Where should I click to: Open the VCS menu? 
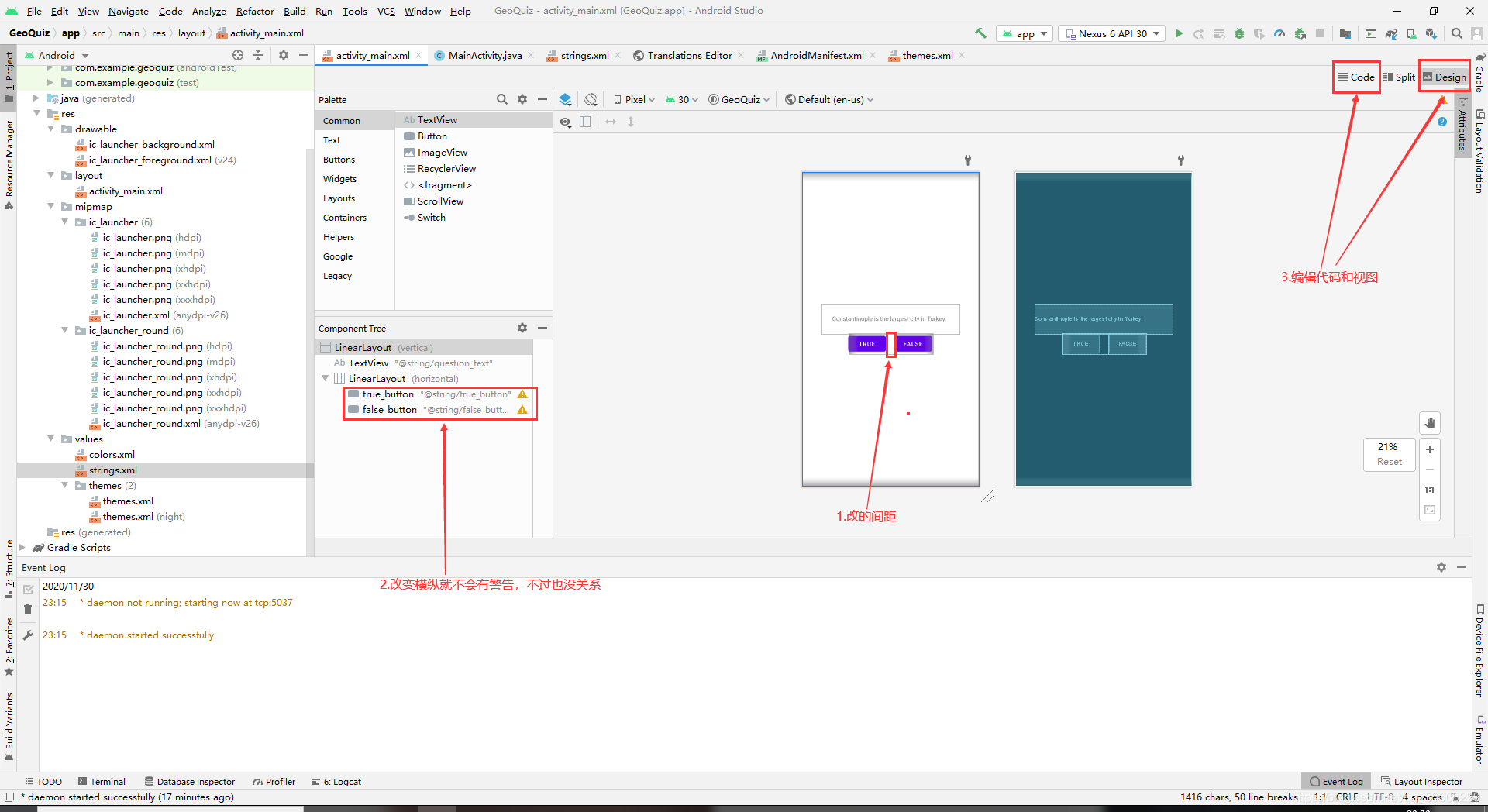[386, 11]
